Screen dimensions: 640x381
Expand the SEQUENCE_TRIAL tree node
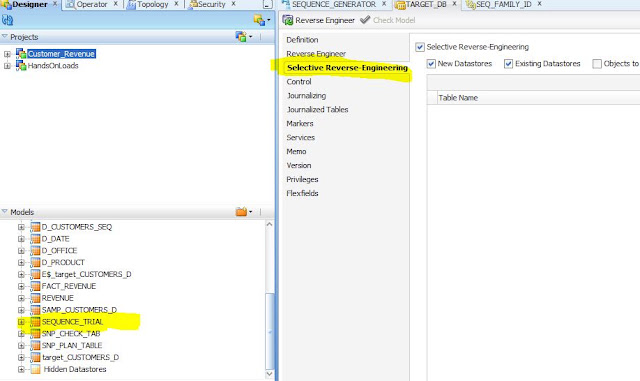pos(21,322)
